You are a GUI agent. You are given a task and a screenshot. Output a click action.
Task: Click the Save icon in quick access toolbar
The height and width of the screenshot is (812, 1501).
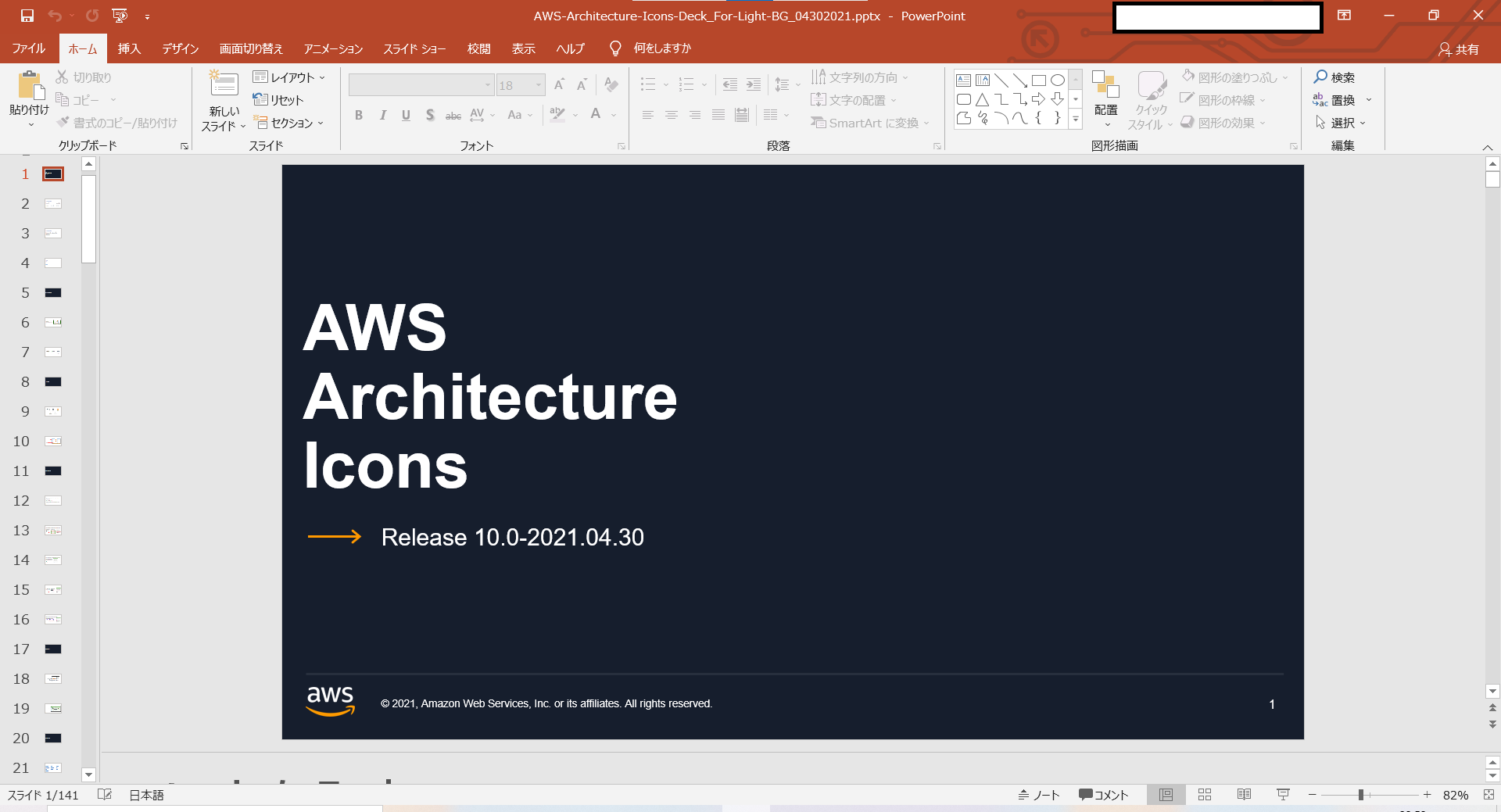point(27,16)
